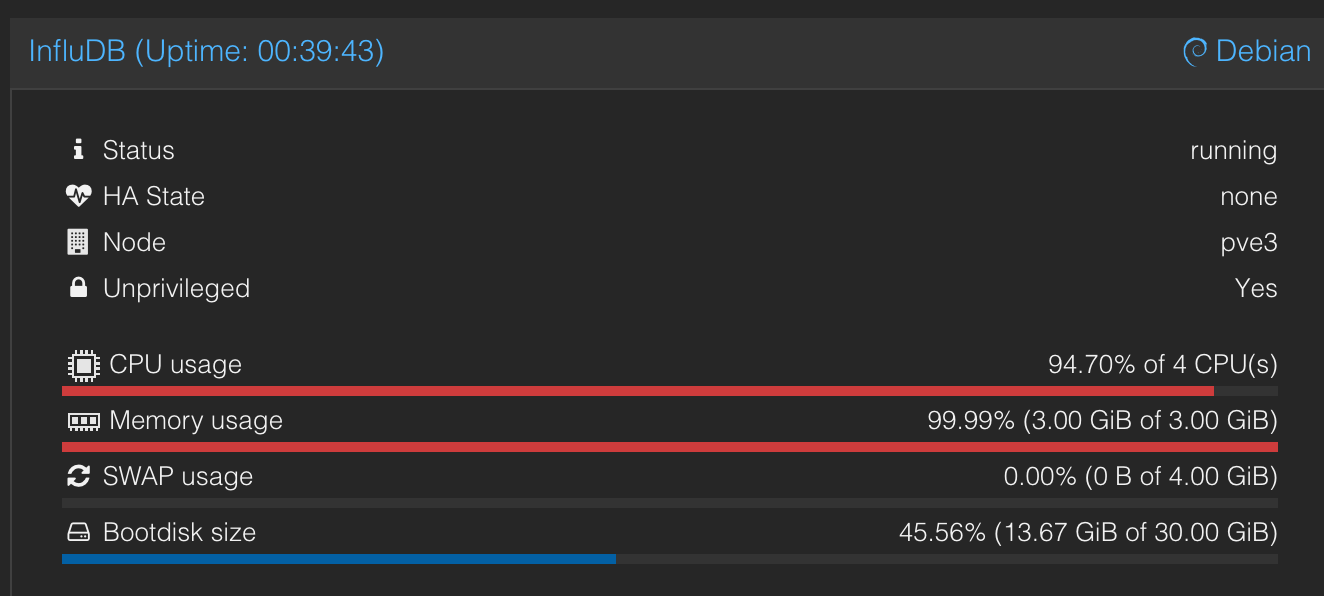Screen dimensions: 1324x596
Task: Click the red Memory usage progress bar
Action: tap(669, 447)
